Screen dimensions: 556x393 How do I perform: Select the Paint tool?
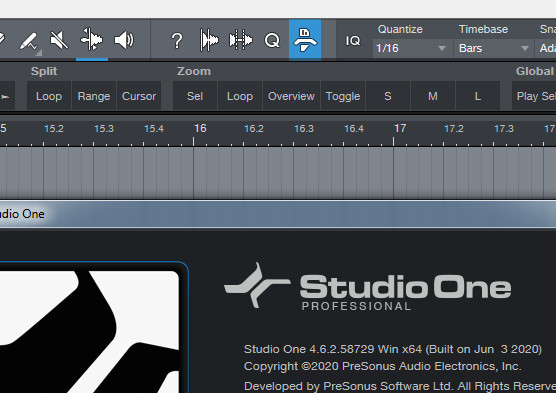[x=29, y=41]
